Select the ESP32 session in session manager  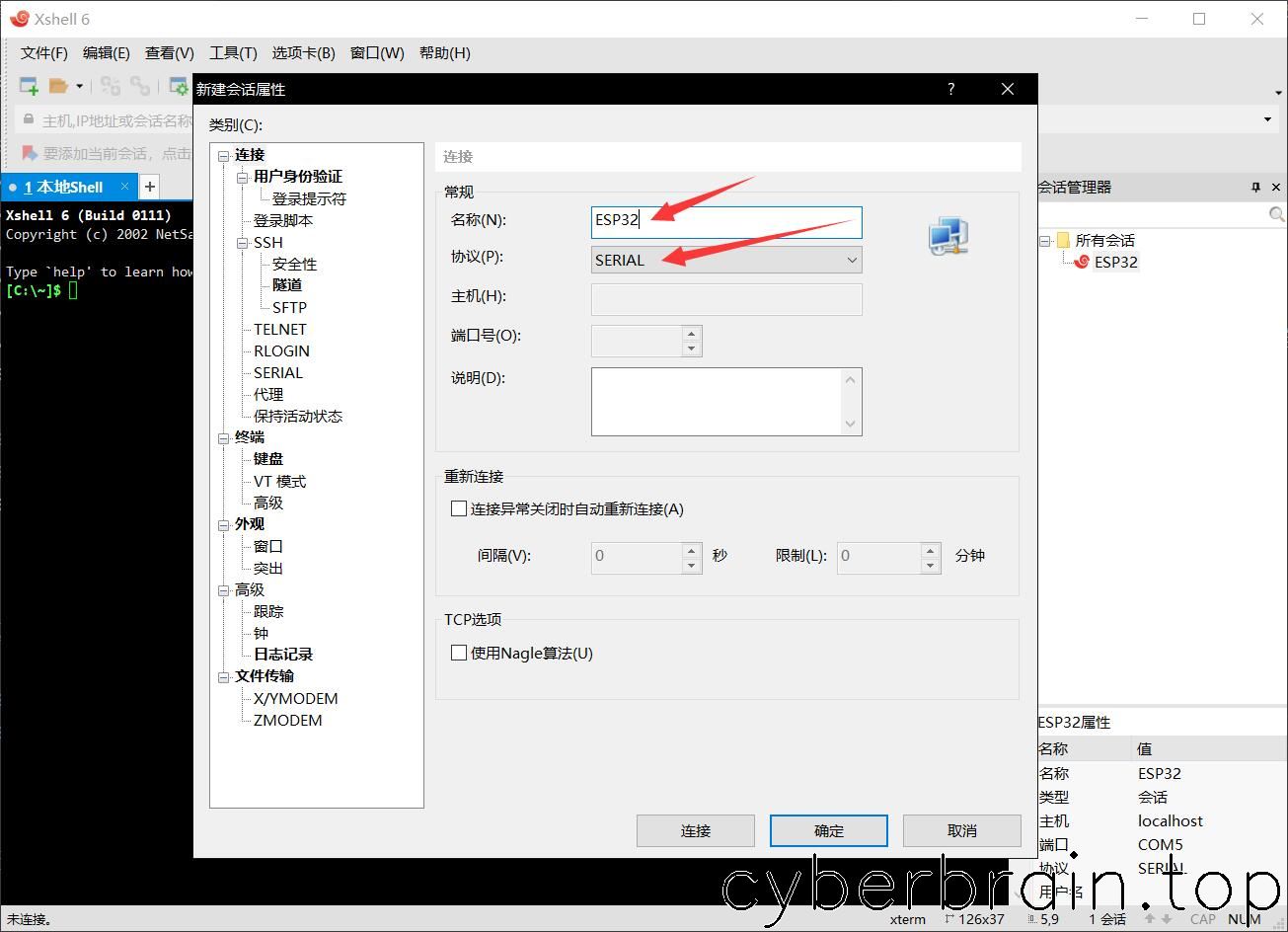coord(1116,262)
